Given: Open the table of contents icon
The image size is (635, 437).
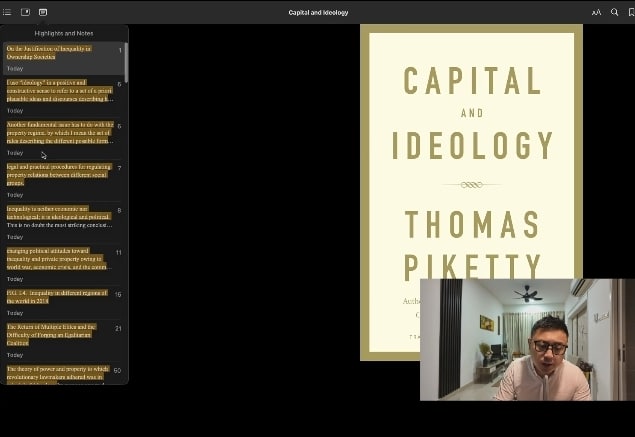Looking at the screenshot, I should click(7, 12).
